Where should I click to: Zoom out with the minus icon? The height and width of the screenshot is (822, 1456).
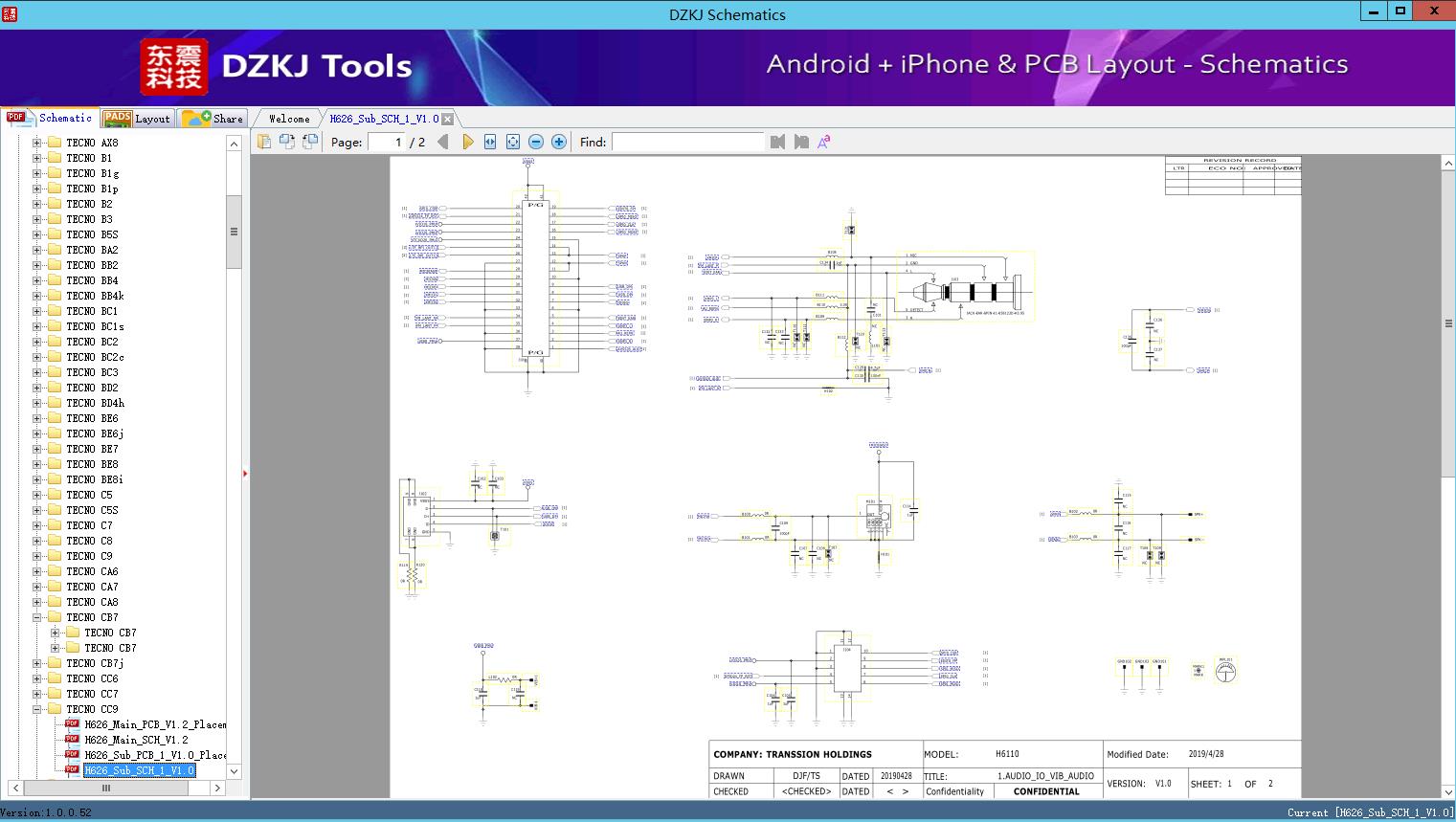coord(536,142)
